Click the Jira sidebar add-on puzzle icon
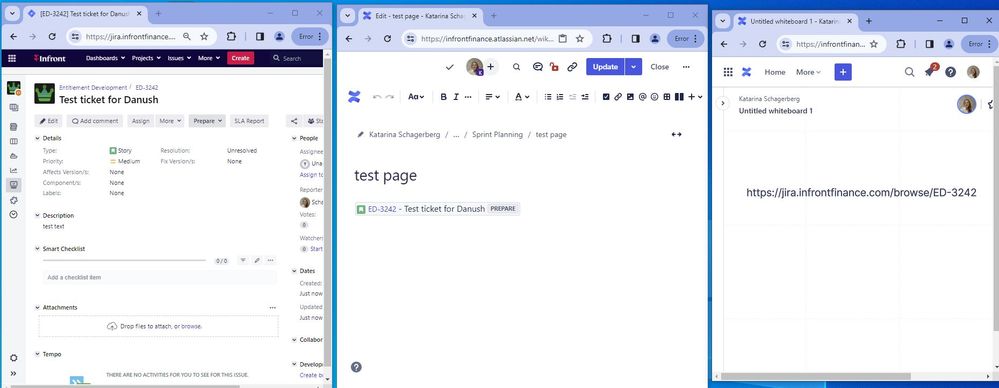The height and width of the screenshot is (388, 999). (13, 200)
